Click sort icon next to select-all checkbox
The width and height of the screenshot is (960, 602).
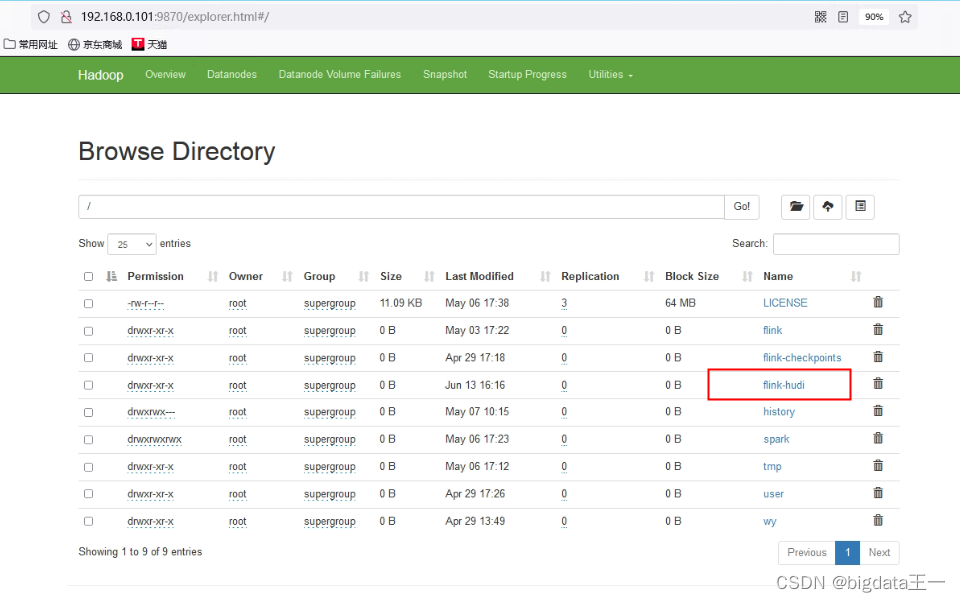click(111, 276)
